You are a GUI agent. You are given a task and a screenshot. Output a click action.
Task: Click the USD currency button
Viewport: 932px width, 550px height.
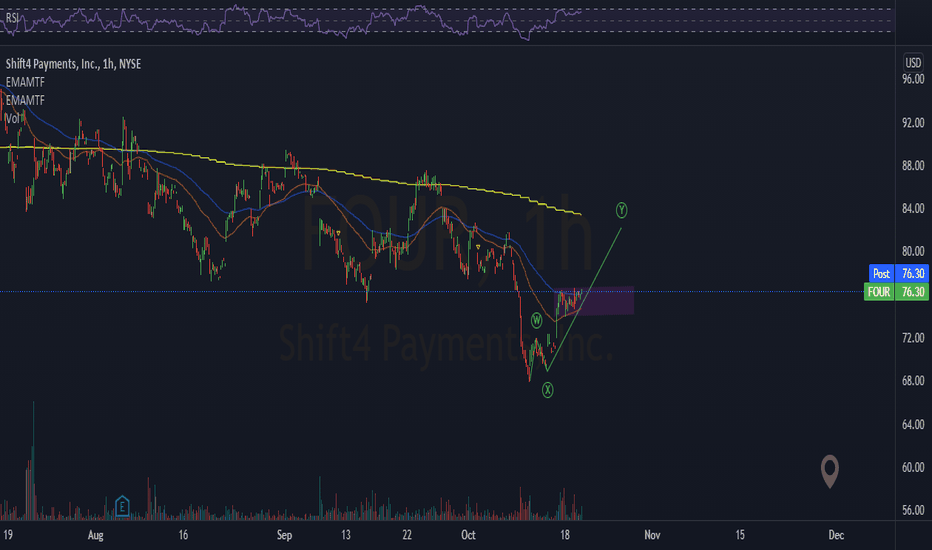point(913,62)
